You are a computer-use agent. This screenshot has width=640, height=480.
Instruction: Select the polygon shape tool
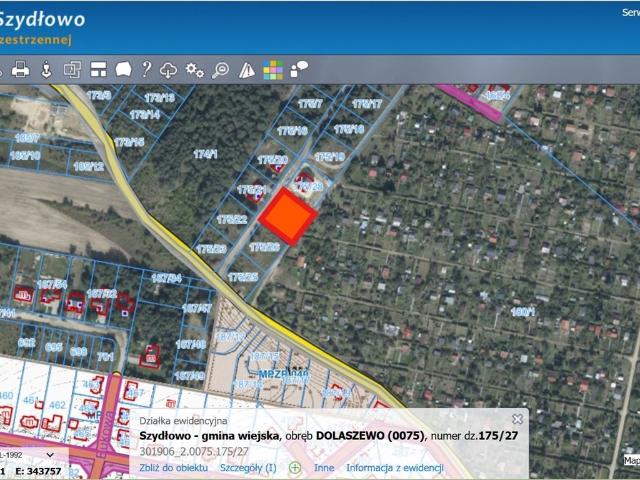coord(123,70)
